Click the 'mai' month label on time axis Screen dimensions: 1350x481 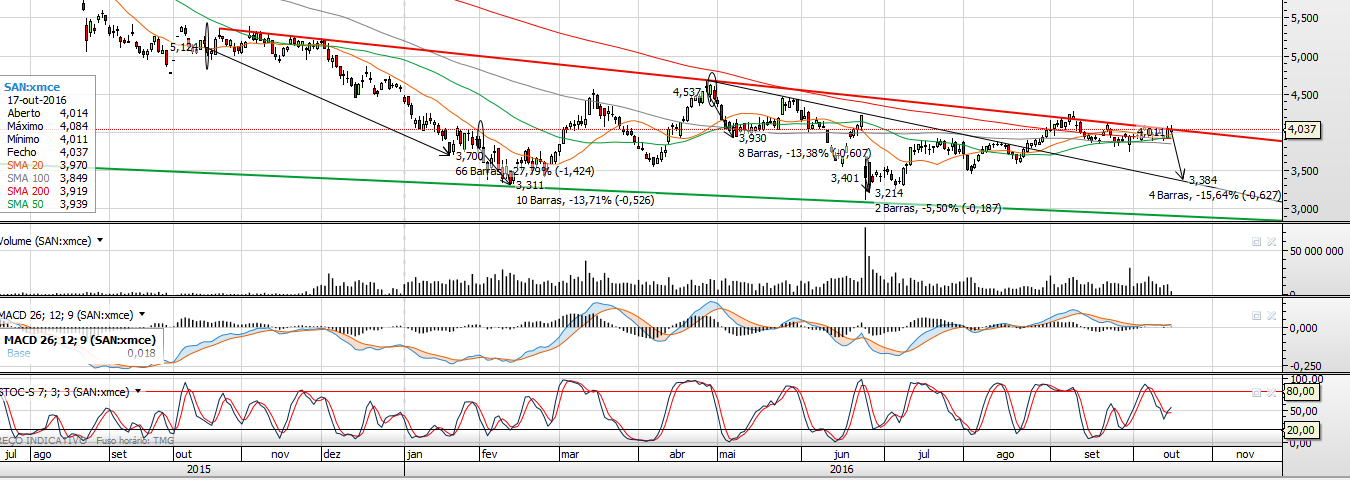(727, 454)
